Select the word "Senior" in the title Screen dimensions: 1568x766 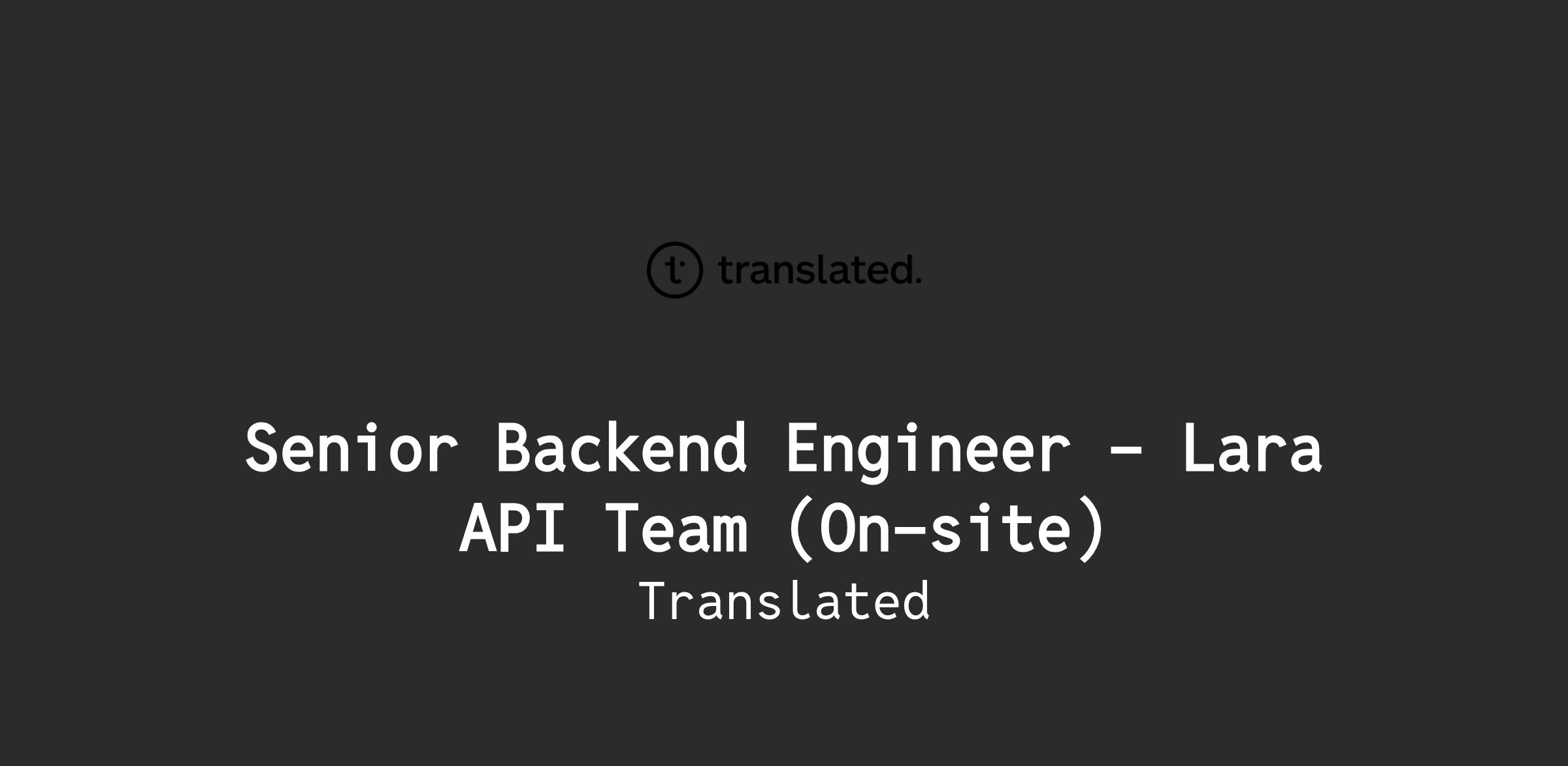pos(351,447)
